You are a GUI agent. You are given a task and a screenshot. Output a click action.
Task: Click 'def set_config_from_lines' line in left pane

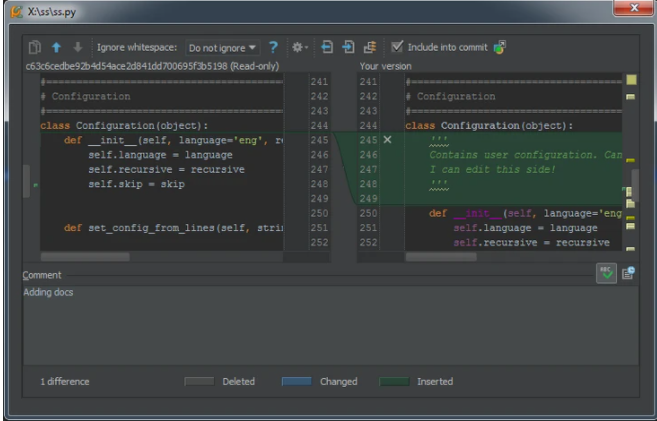[x=173, y=228]
